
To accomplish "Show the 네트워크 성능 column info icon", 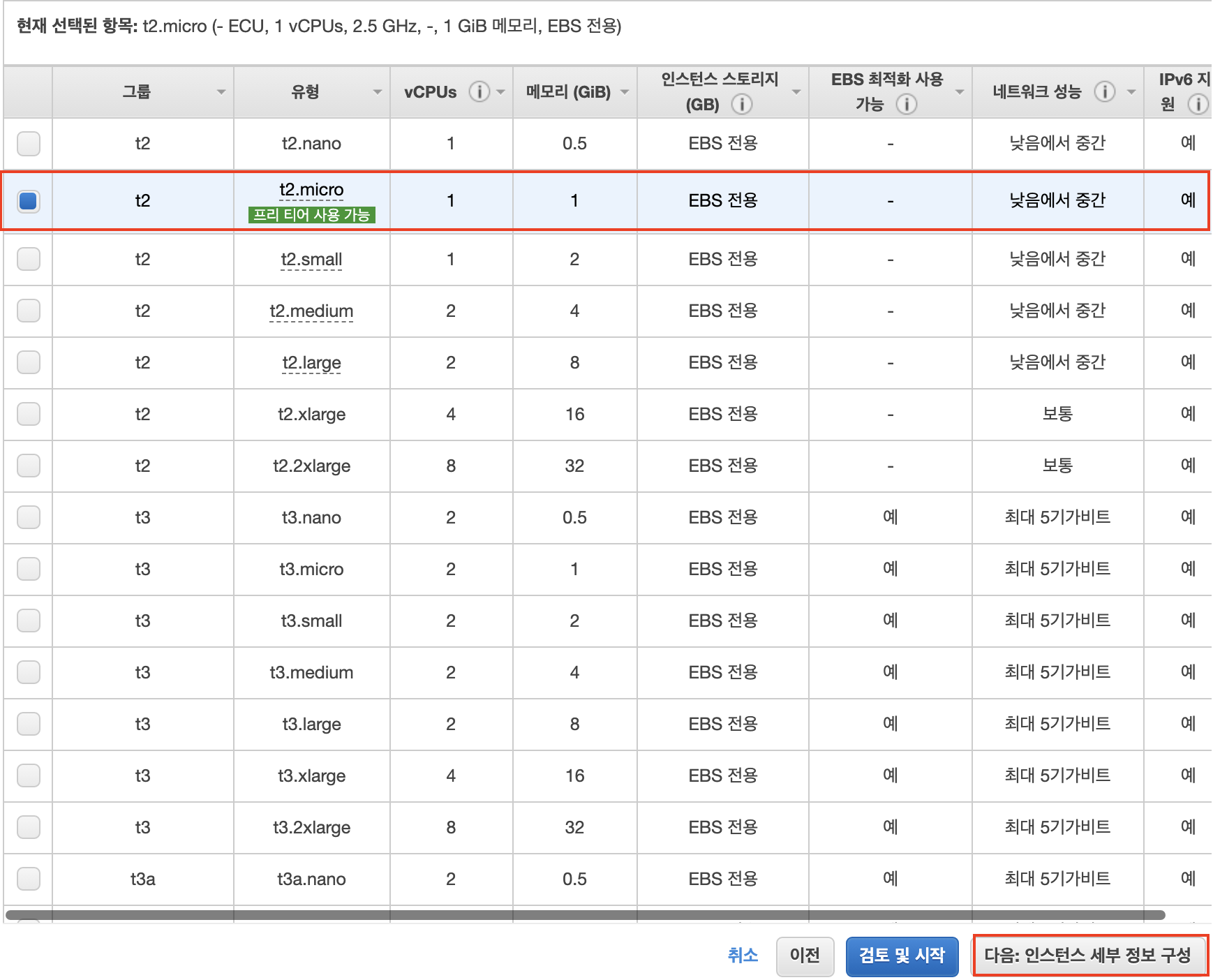I will (1104, 91).
